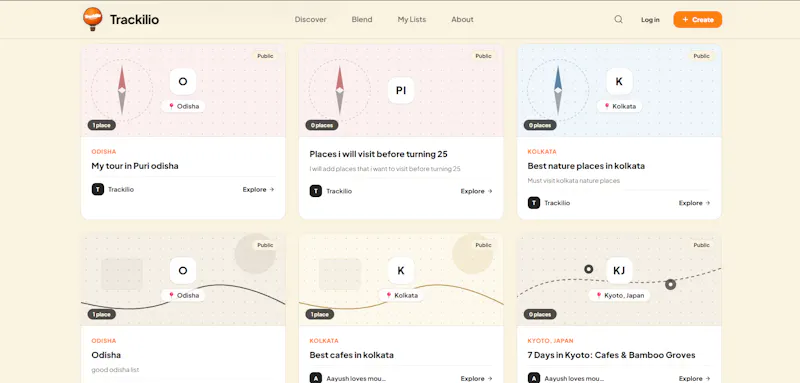Explore the My tour in Puri odisha list
This screenshot has height=383, width=800.
(258, 189)
